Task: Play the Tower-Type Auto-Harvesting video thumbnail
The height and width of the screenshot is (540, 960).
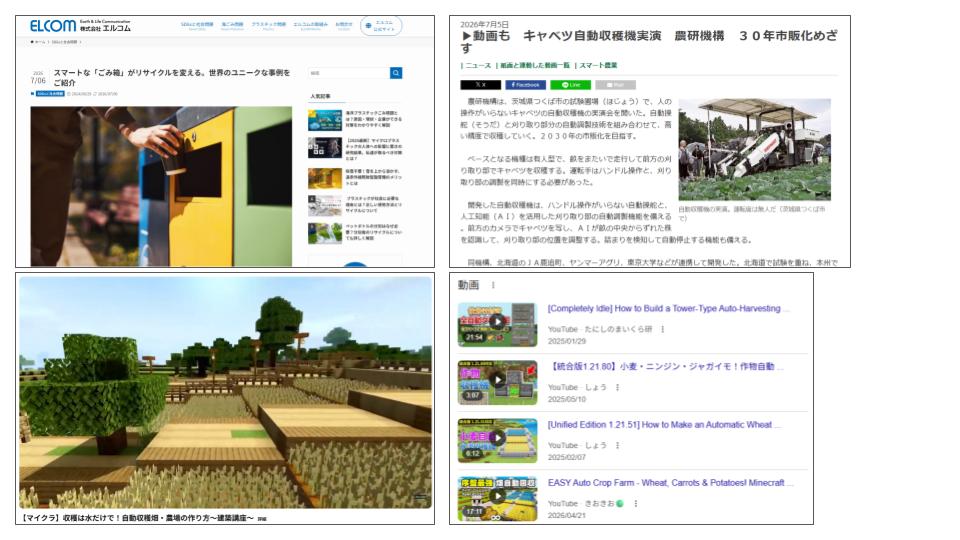Action: pos(497,324)
